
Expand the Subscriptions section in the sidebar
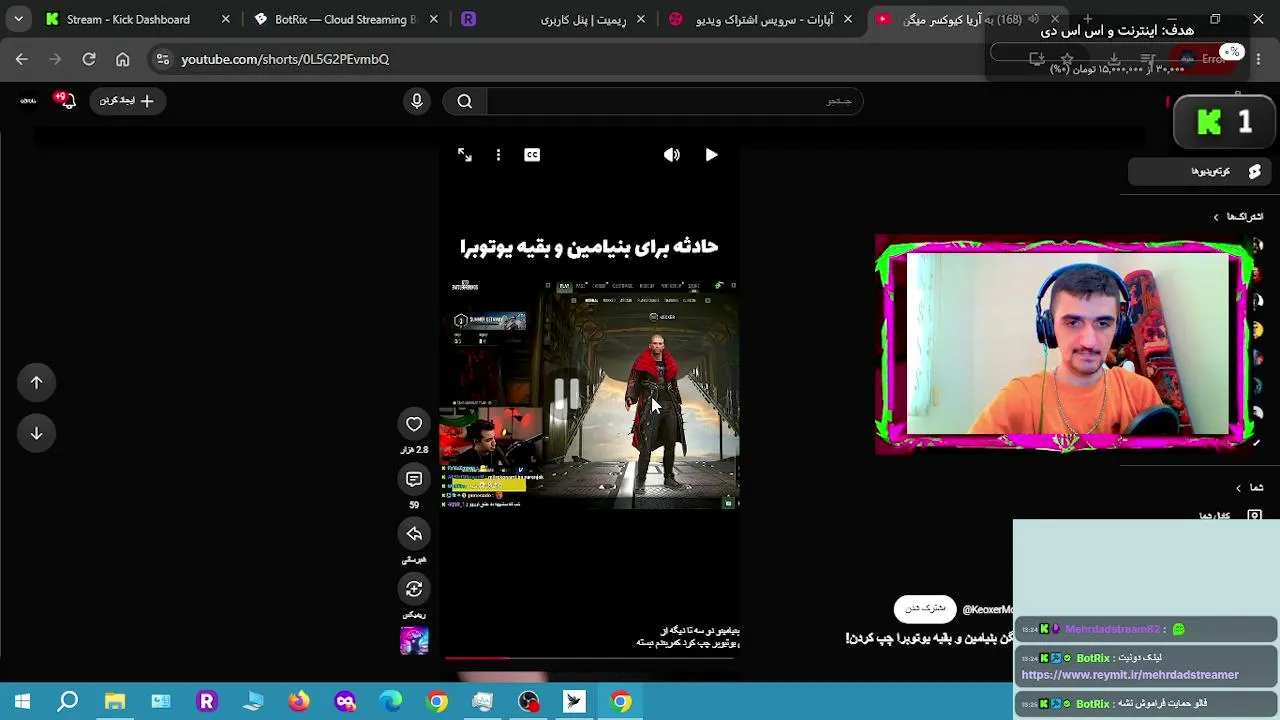point(1238,217)
